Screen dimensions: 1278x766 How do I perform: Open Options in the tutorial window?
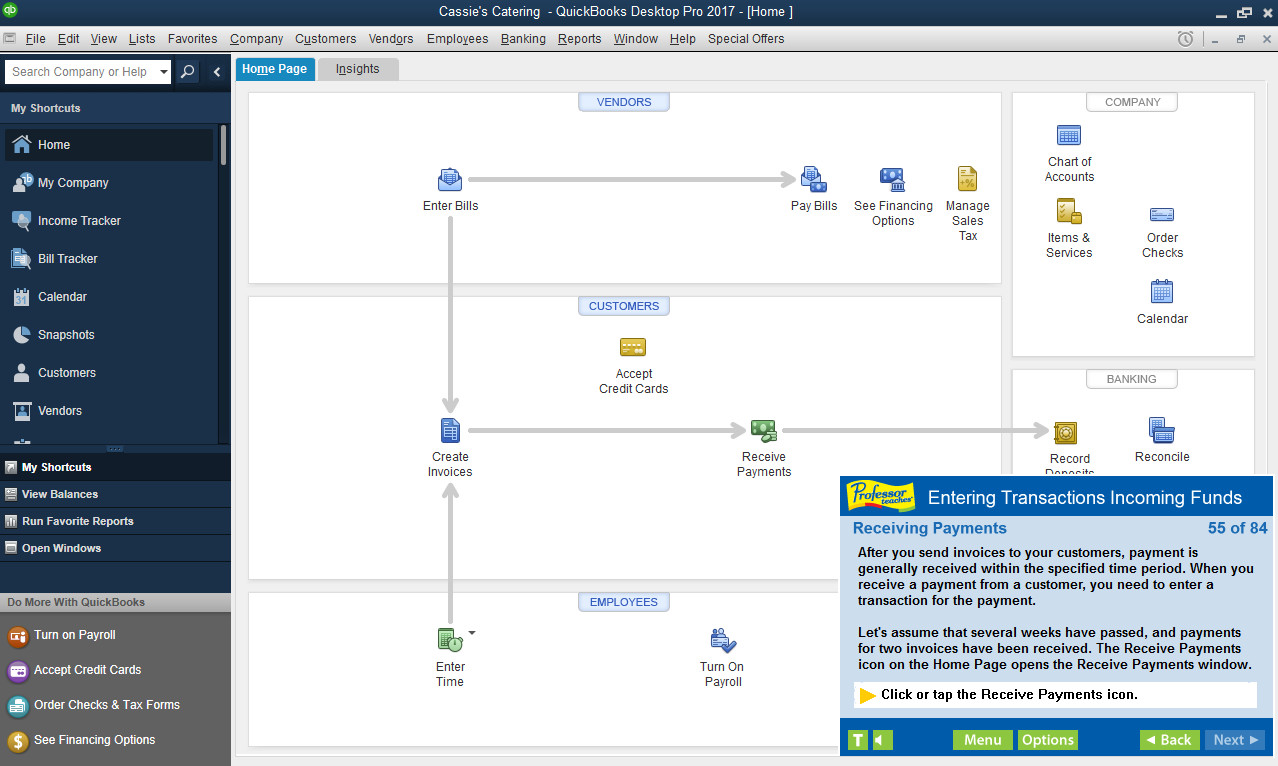1047,740
